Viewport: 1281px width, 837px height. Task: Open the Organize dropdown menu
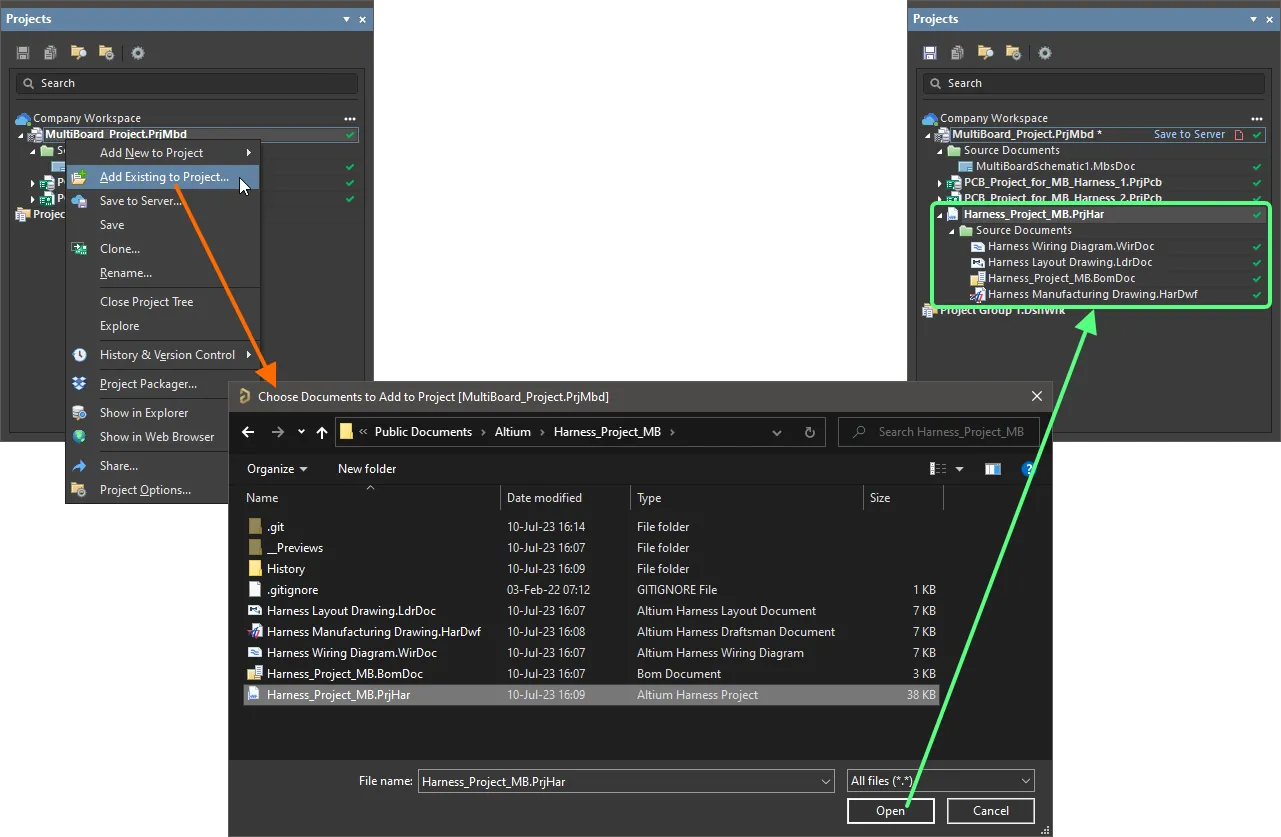click(277, 468)
